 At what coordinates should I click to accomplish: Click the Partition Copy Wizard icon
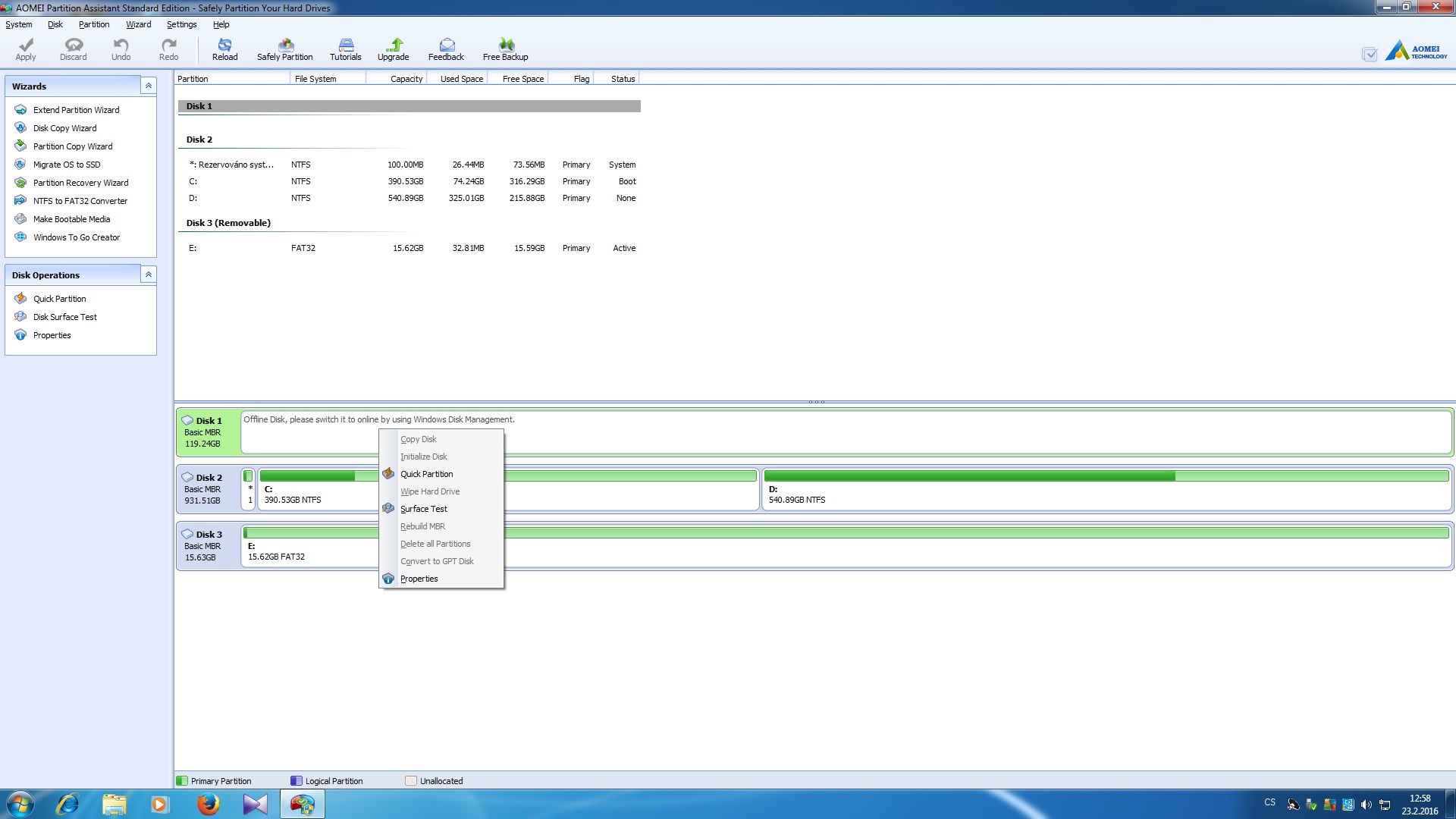(x=20, y=146)
